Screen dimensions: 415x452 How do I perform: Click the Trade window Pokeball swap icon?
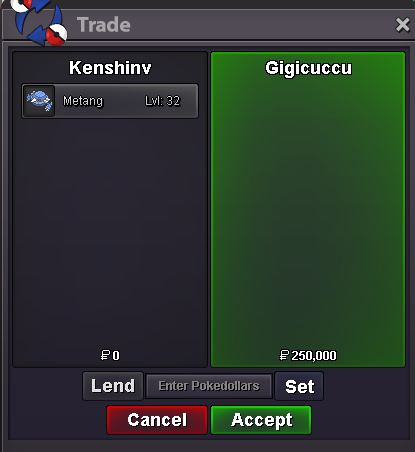point(40,23)
